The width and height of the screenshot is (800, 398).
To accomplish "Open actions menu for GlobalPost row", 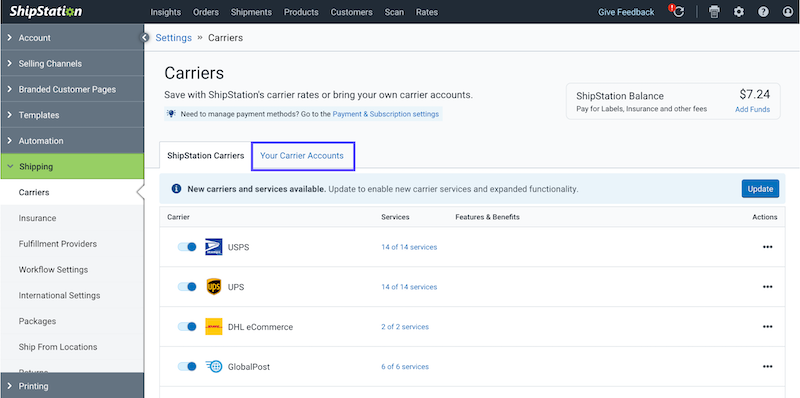I will [767, 366].
